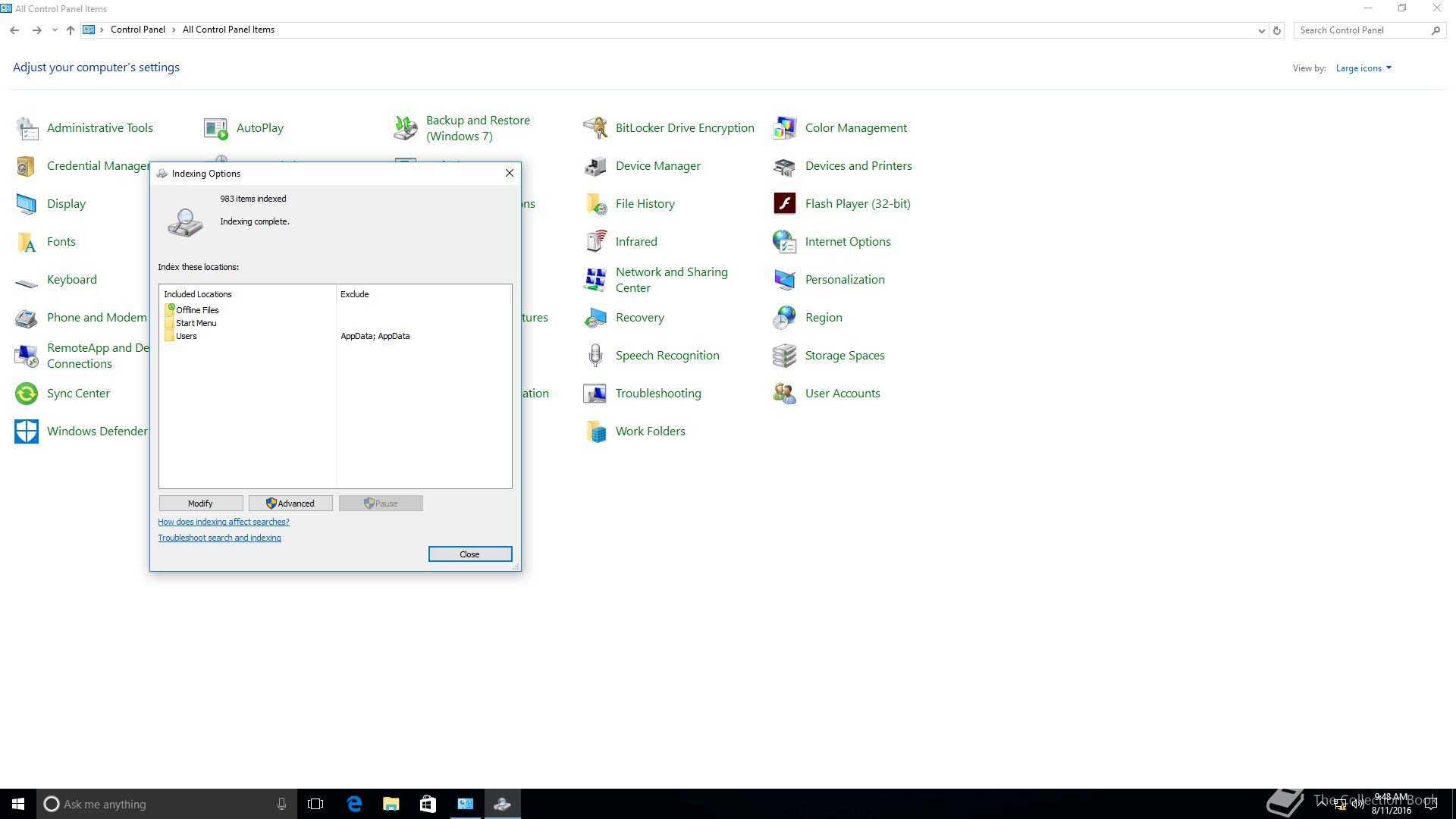
Task: Open Advanced indexing settings
Action: point(290,504)
